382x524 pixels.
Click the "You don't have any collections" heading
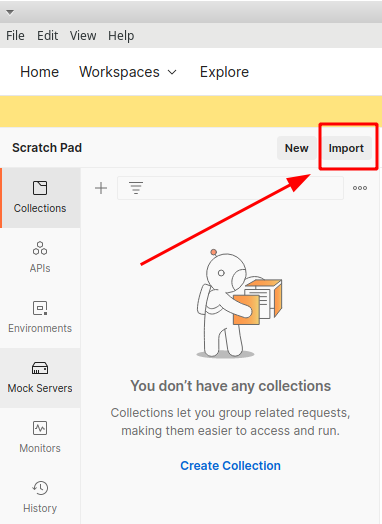[230, 386]
